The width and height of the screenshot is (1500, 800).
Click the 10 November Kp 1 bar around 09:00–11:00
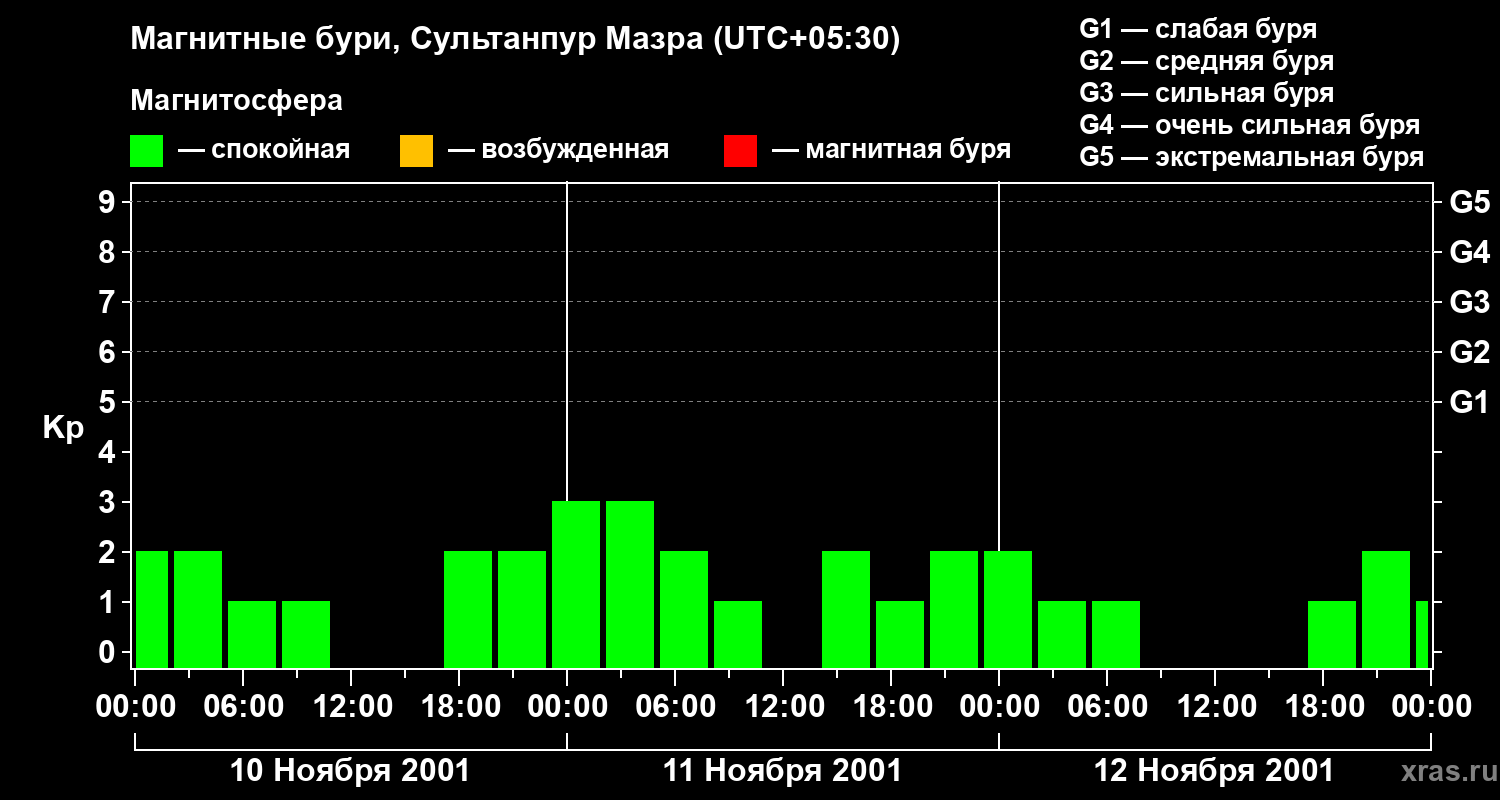pyautogui.click(x=306, y=634)
